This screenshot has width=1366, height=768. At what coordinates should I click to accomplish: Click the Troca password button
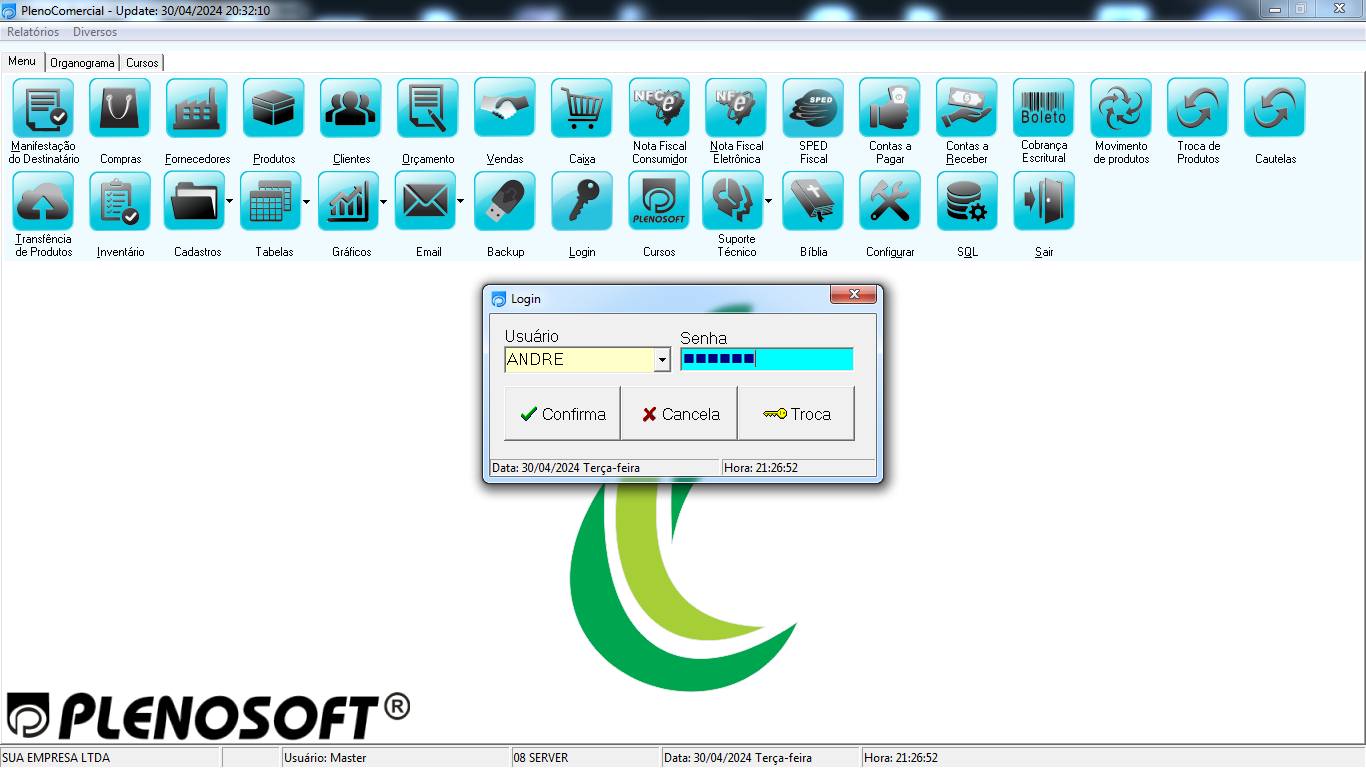796,414
